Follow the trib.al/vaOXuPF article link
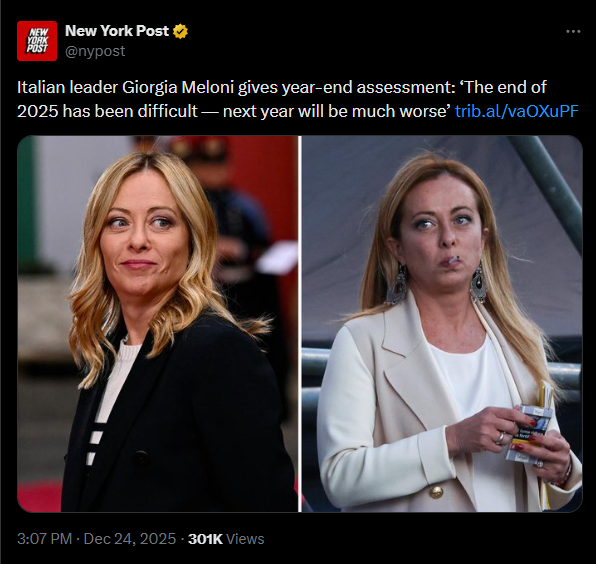This screenshot has width=596, height=564. (x=517, y=111)
